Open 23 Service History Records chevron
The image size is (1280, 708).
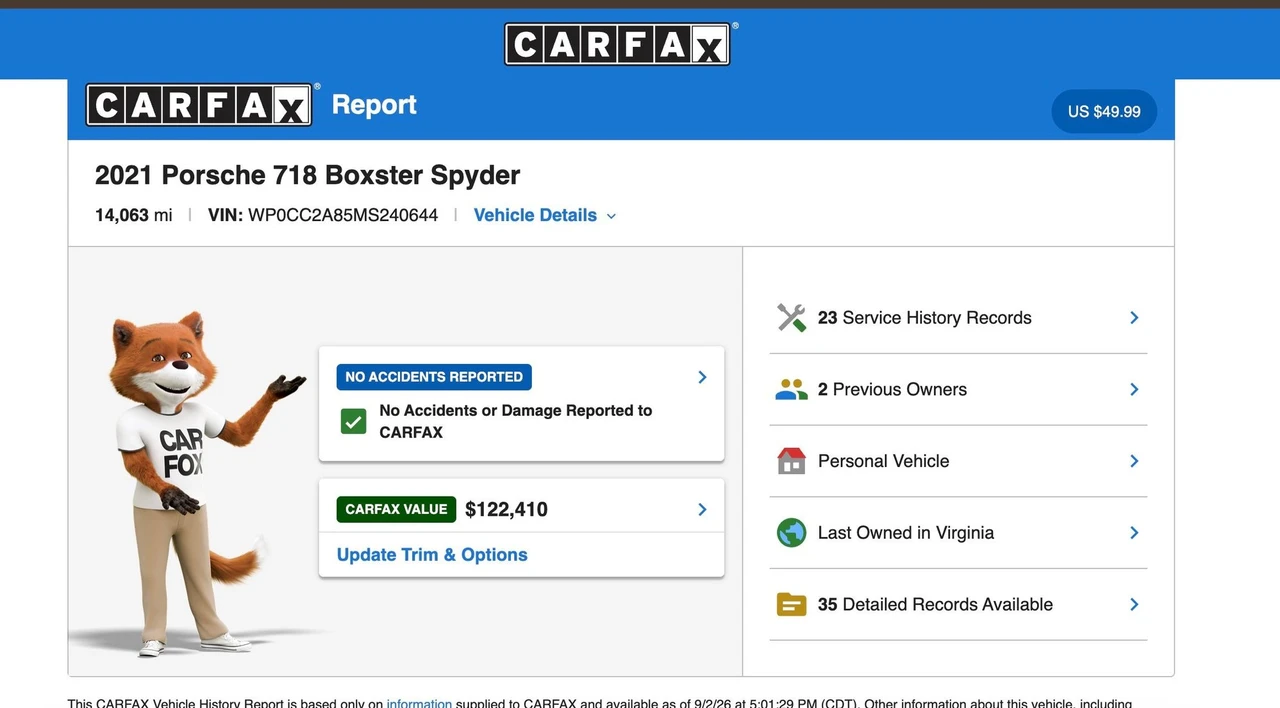[1134, 318]
